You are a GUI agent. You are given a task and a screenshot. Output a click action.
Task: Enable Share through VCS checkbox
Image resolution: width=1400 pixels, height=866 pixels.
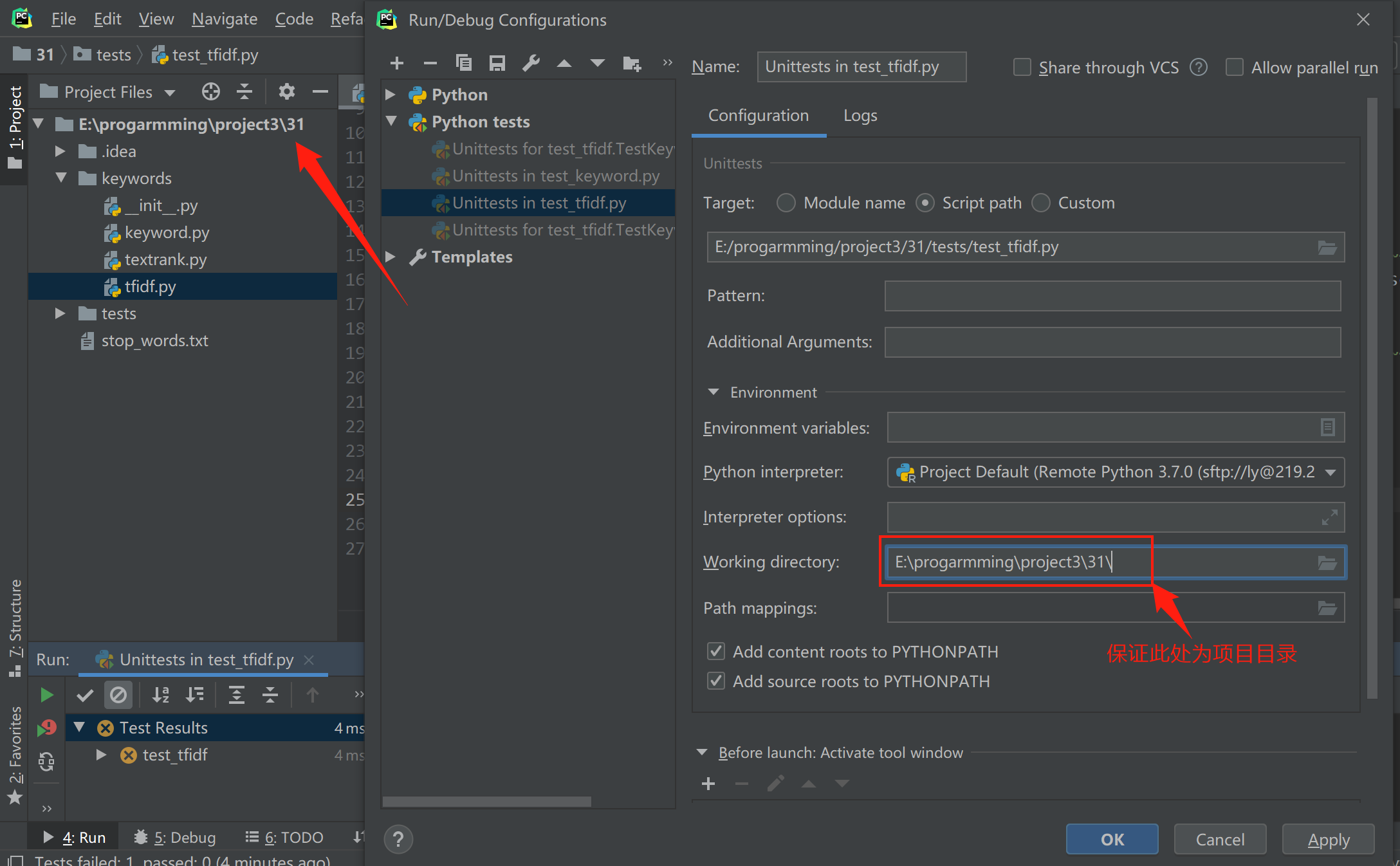(1022, 68)
